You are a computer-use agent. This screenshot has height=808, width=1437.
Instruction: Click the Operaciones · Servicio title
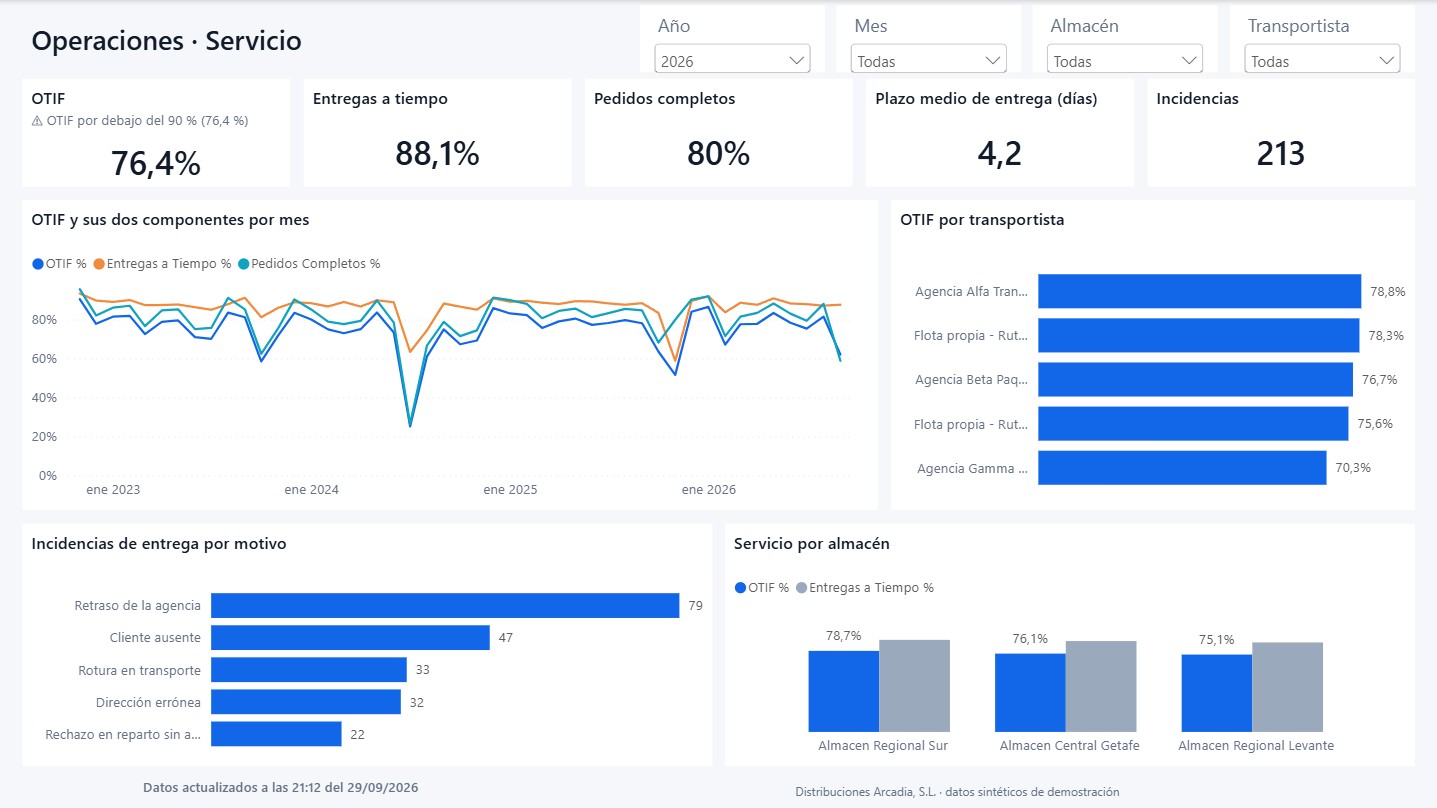(166, 41)
